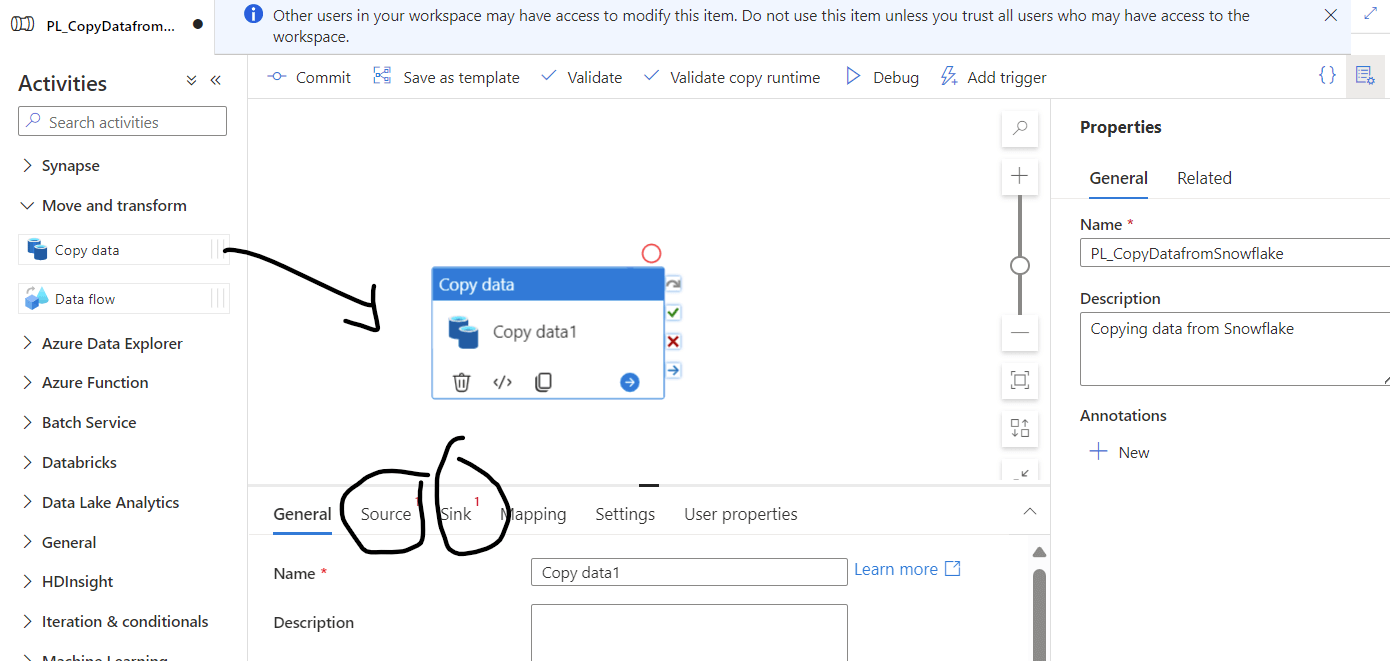
Task: Expand the General activities group
Action: coord(59,542)
